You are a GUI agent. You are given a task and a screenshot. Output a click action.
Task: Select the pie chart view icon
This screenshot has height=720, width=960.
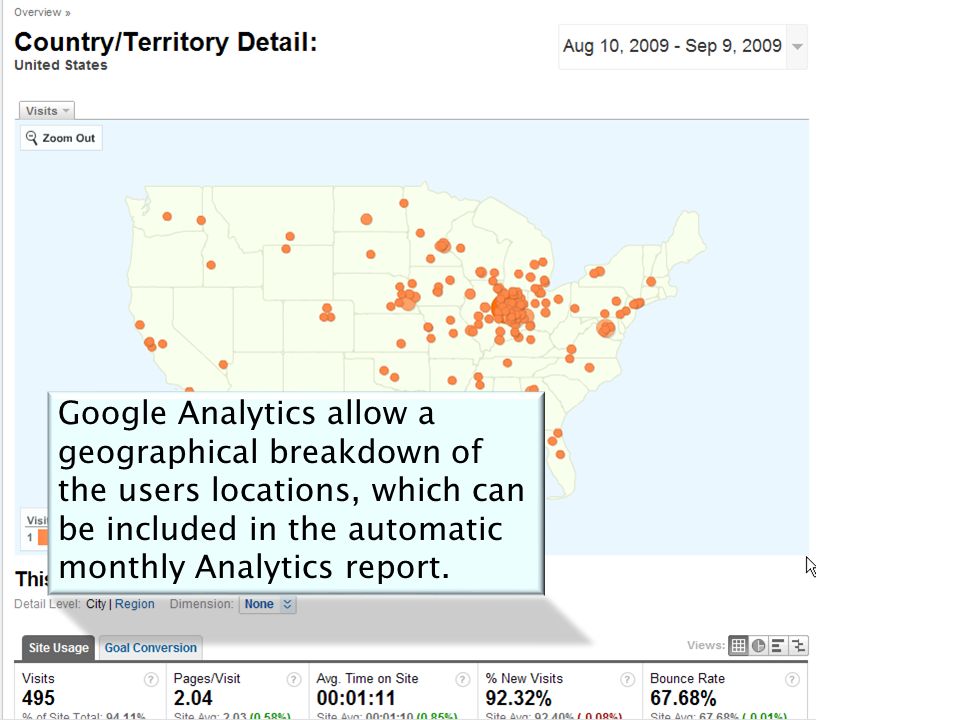pyautogui.click(x=759, y=645)
